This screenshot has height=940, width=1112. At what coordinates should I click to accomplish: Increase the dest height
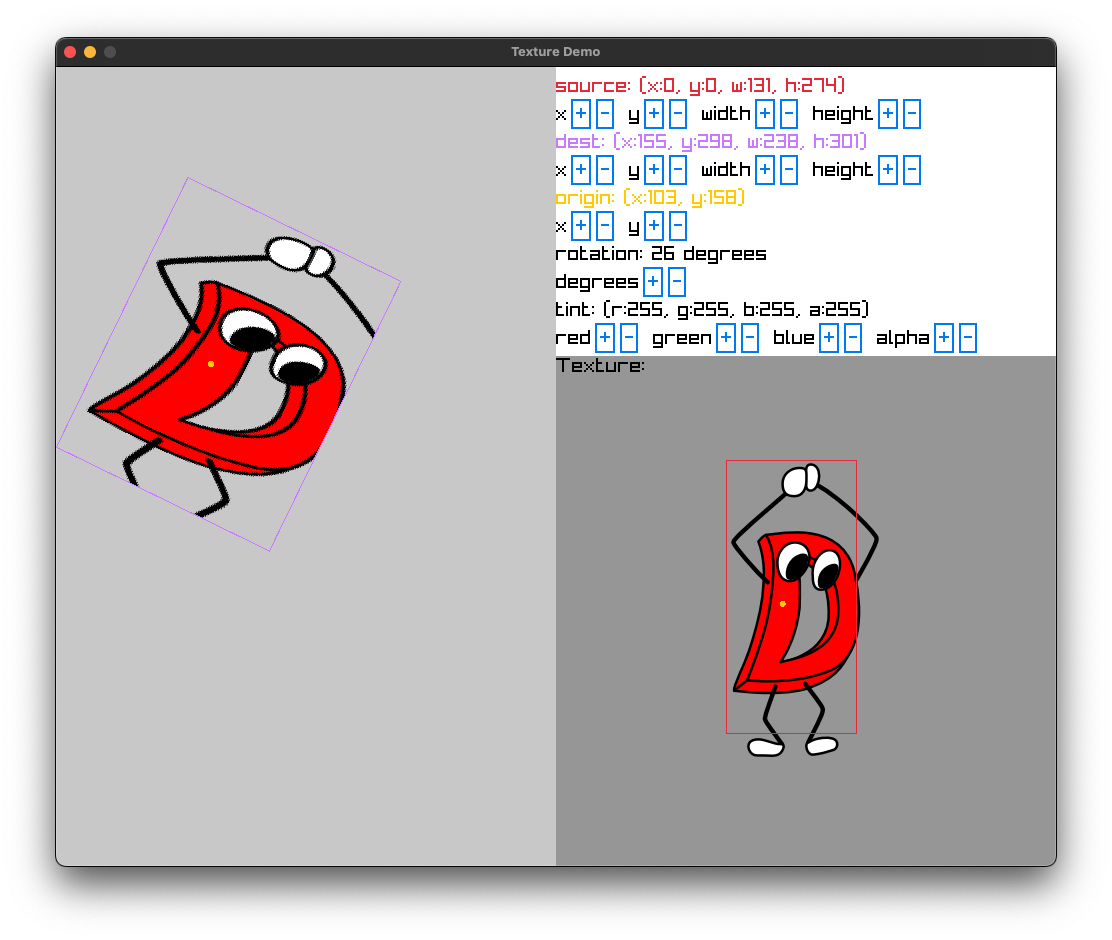[x=887, y=169]
